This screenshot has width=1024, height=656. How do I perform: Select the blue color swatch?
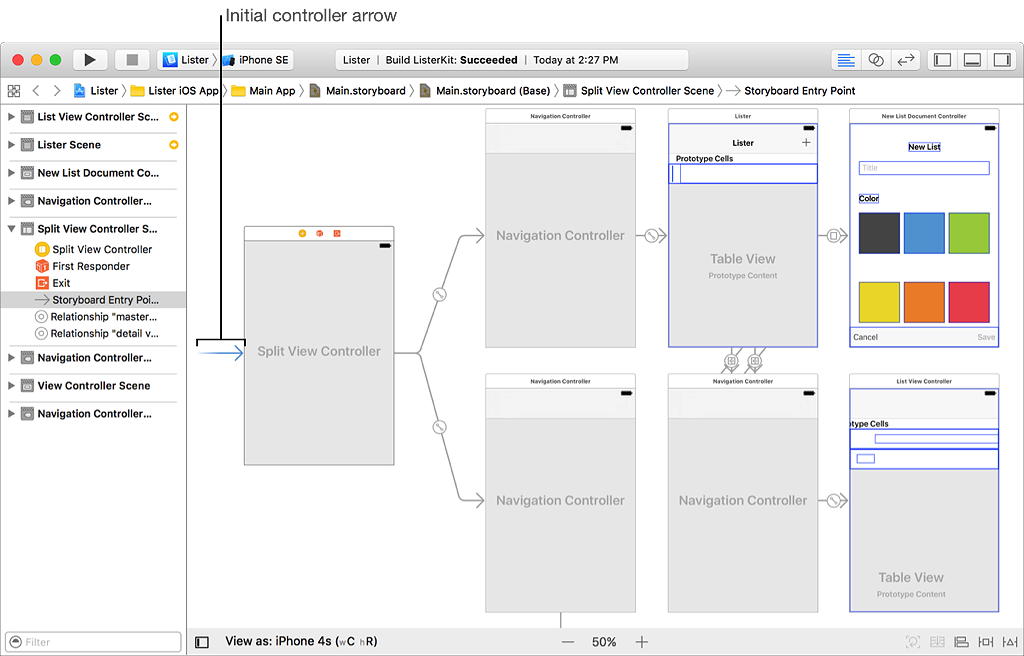(x=924, y=233)
